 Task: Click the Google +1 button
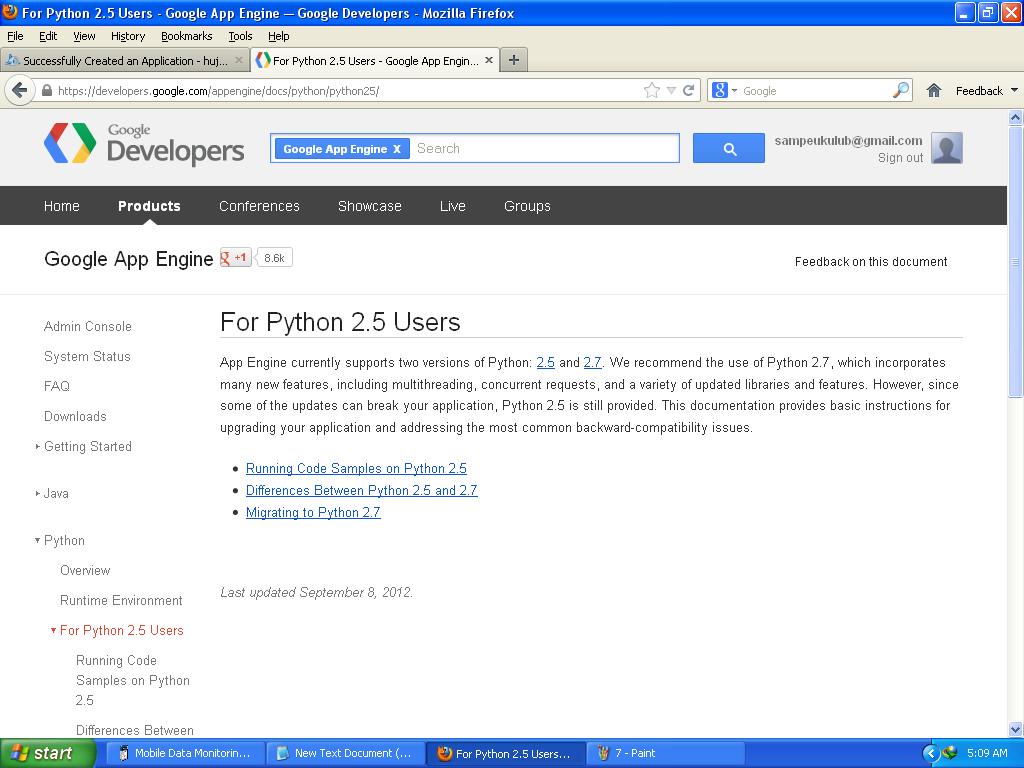coord(236,258)
